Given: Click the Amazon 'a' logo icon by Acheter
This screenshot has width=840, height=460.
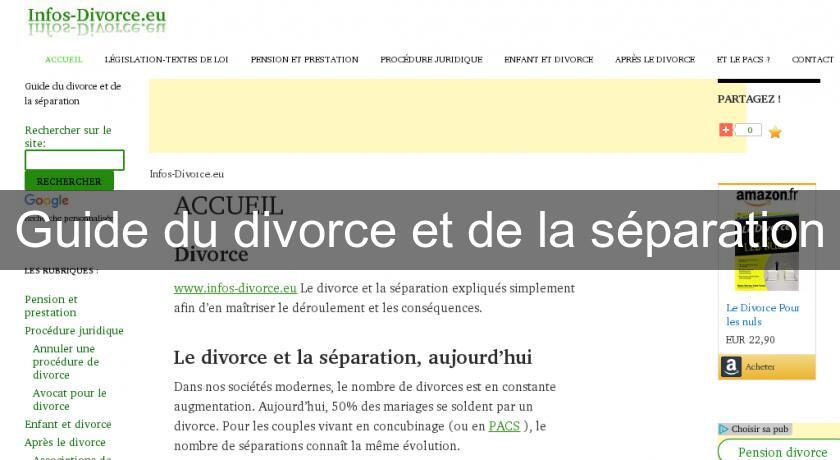Looking at the screenshot, I should (731, 367).
